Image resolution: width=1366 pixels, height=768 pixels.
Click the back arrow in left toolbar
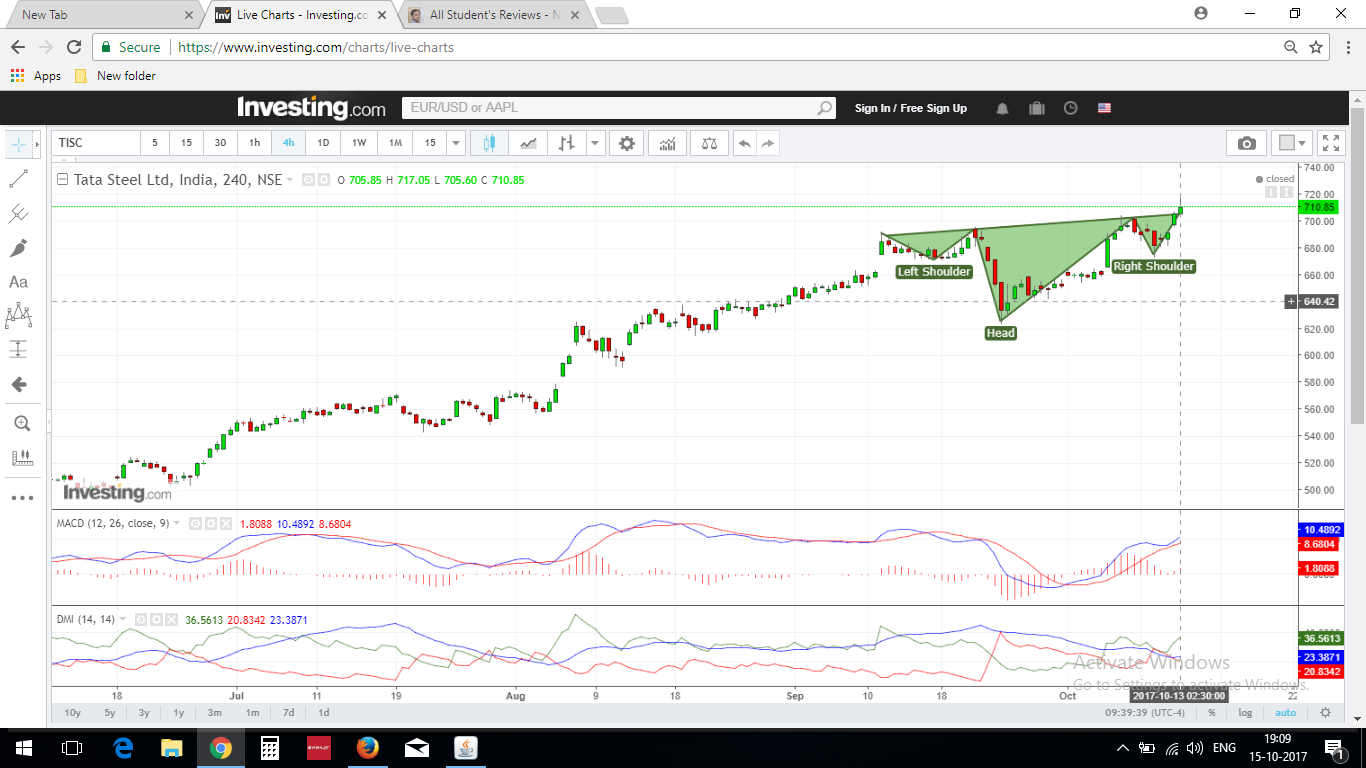click(19, 385)
